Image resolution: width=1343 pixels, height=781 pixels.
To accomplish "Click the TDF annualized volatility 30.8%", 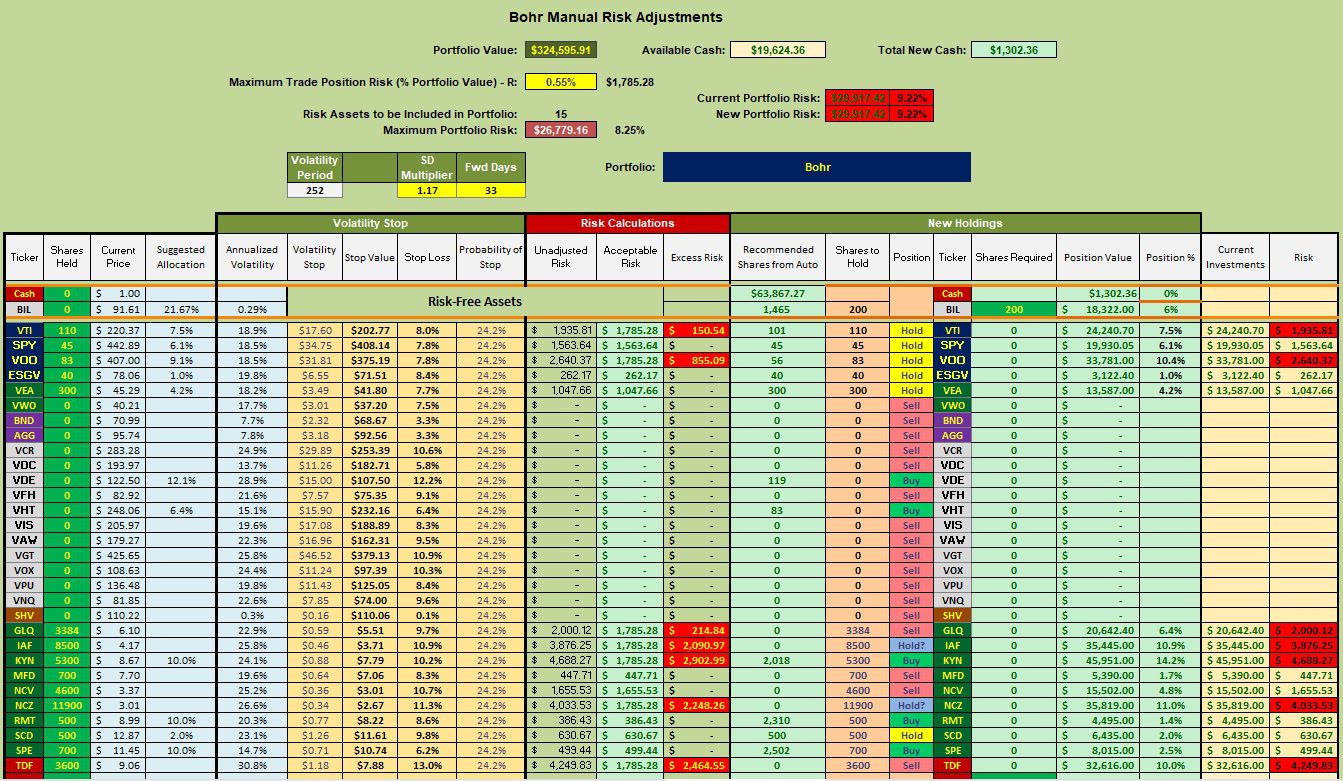I will click(252, 765).
